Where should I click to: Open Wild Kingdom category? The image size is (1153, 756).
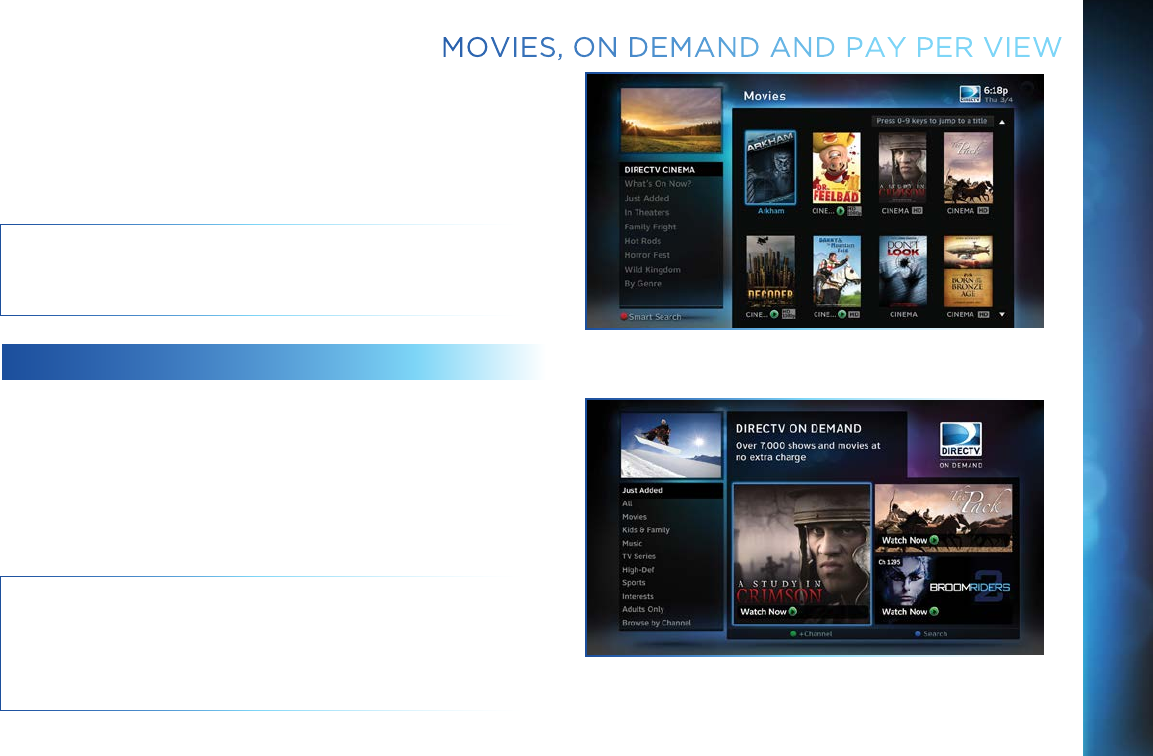pyautogui.click(x=652, y=270)
